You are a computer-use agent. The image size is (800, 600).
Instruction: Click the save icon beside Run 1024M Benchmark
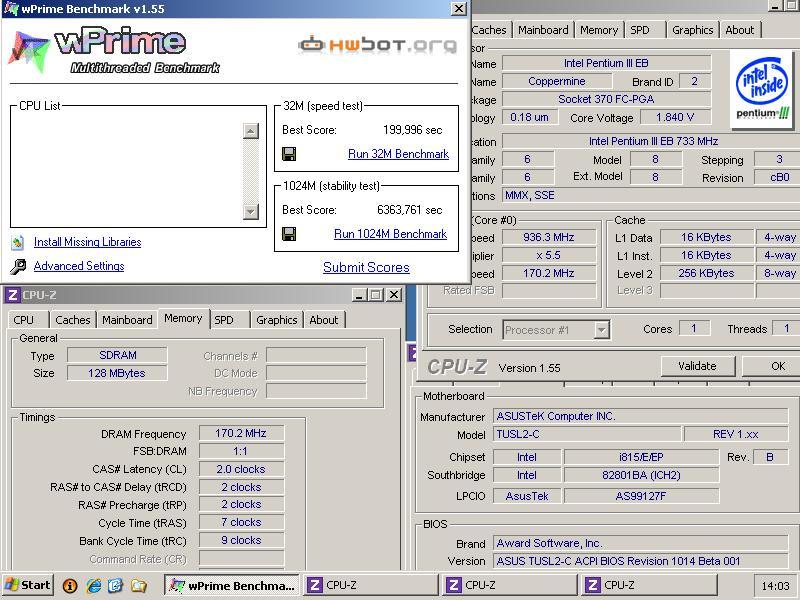coord(289,234)
